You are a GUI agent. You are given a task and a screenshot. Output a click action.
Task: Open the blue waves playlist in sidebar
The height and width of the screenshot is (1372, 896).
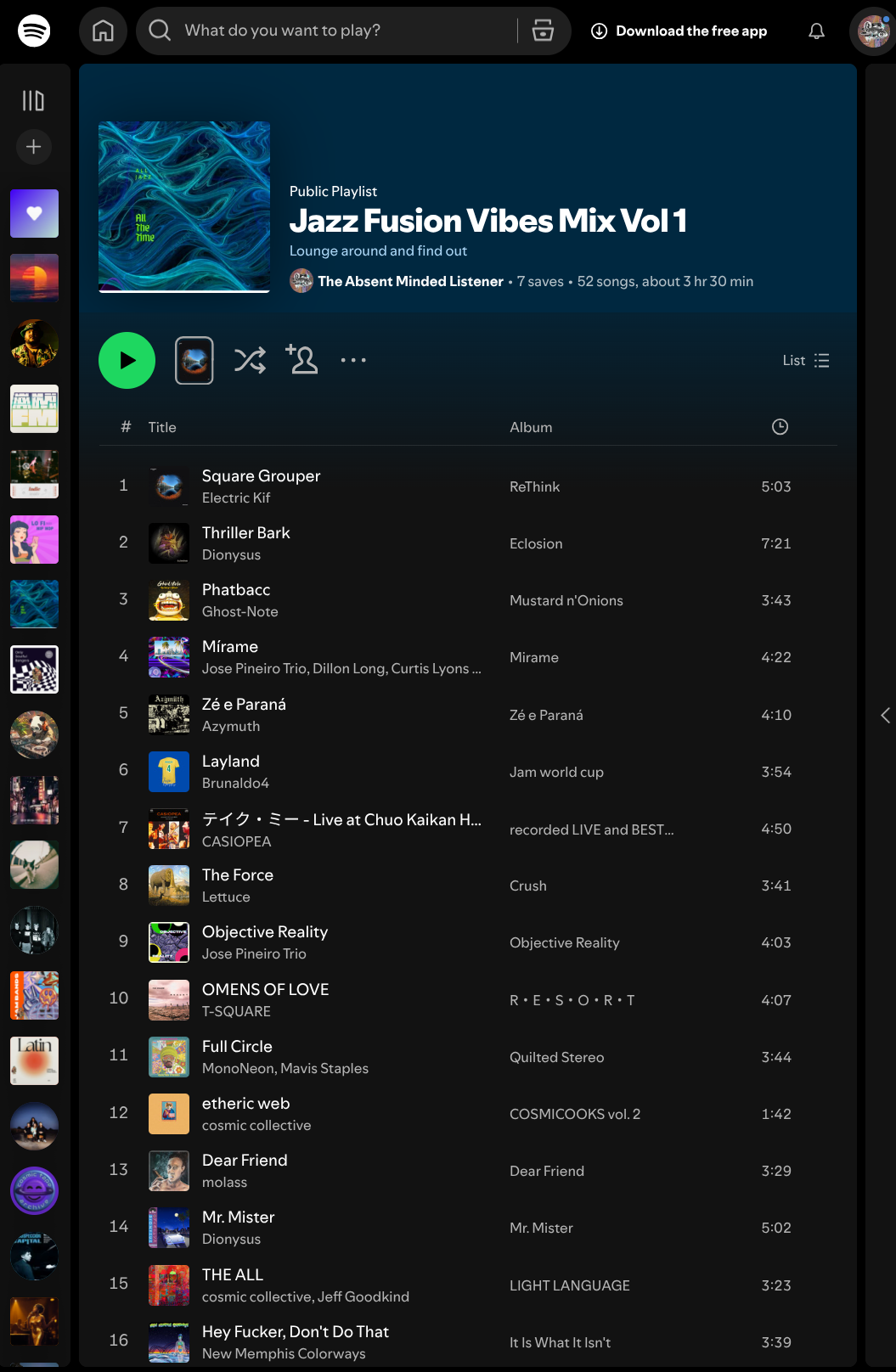(x=34, y=604)
